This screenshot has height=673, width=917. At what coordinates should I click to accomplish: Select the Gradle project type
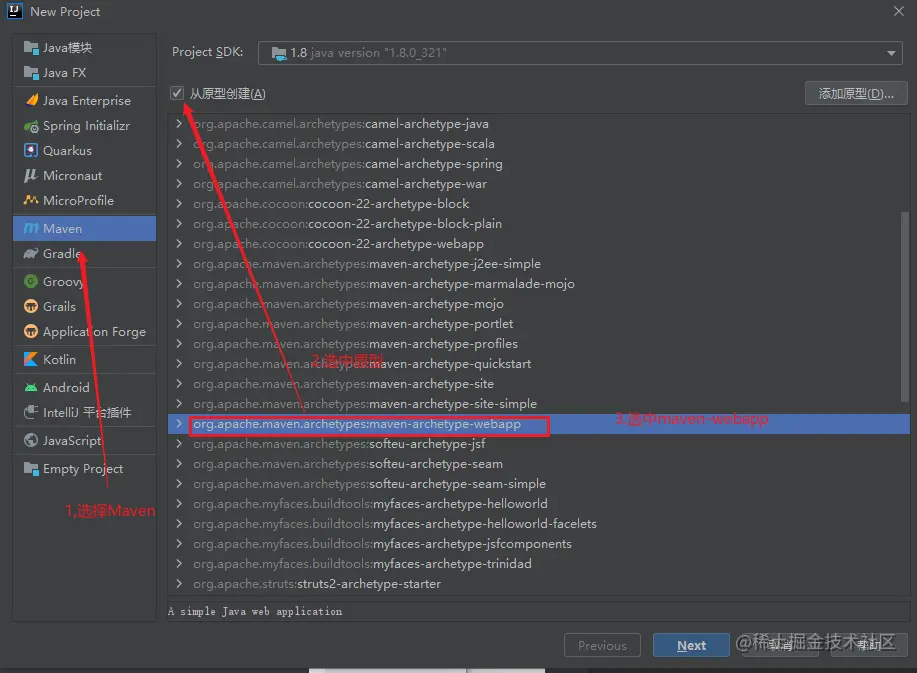(84, 253)
